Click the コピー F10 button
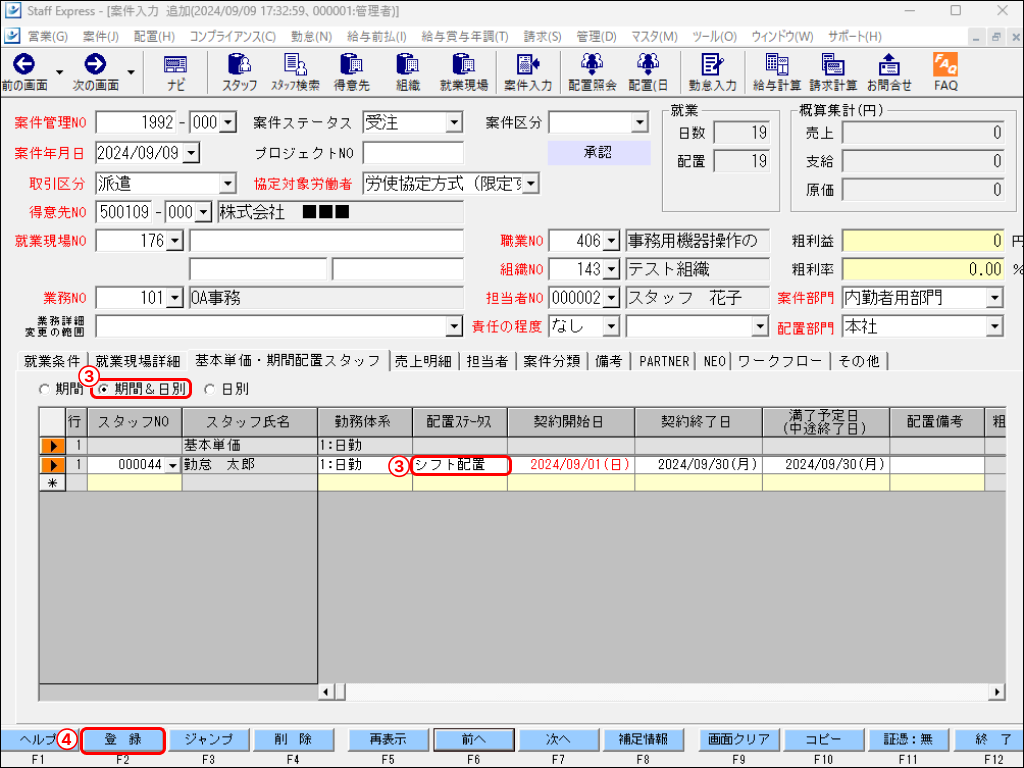Viewport: 1024px width, 768px height. pyautogui.click(x=824, y=740)
